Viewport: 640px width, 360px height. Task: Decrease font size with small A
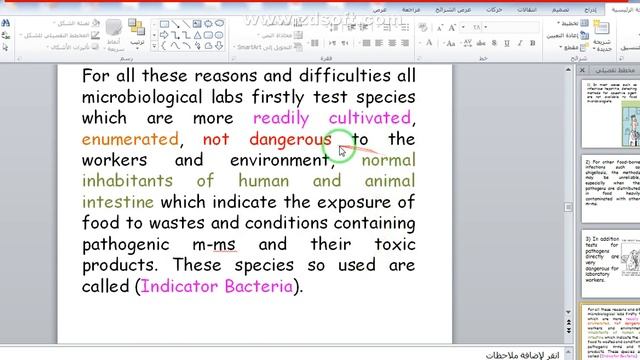click(x=440, y=28)
